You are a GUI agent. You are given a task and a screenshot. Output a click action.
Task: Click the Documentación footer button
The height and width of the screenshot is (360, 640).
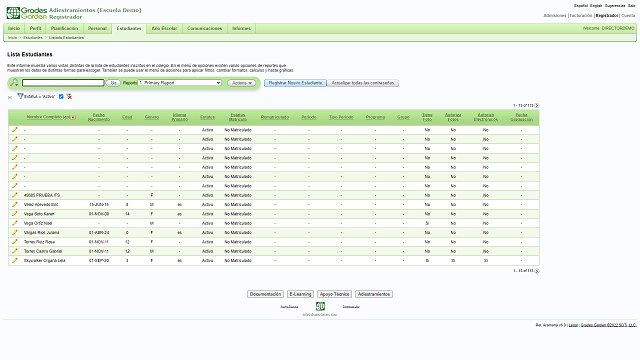[265, 294]
